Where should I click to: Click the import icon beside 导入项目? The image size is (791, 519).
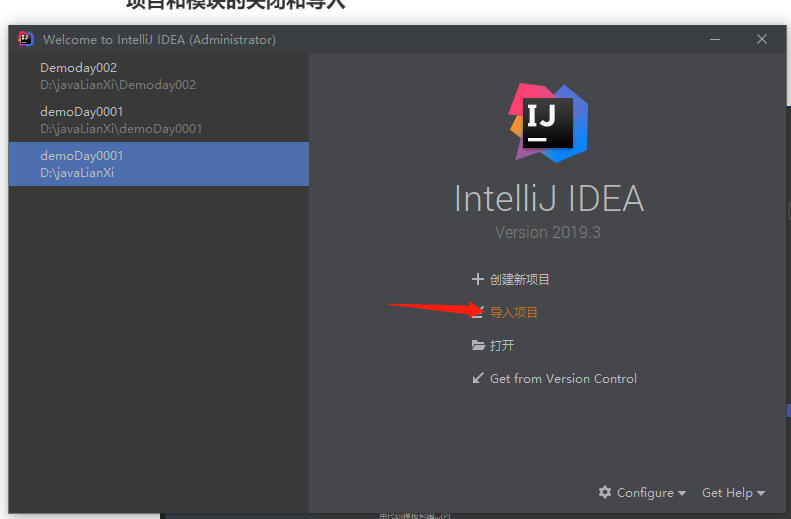pyautogui.click(x=478, y=313)
